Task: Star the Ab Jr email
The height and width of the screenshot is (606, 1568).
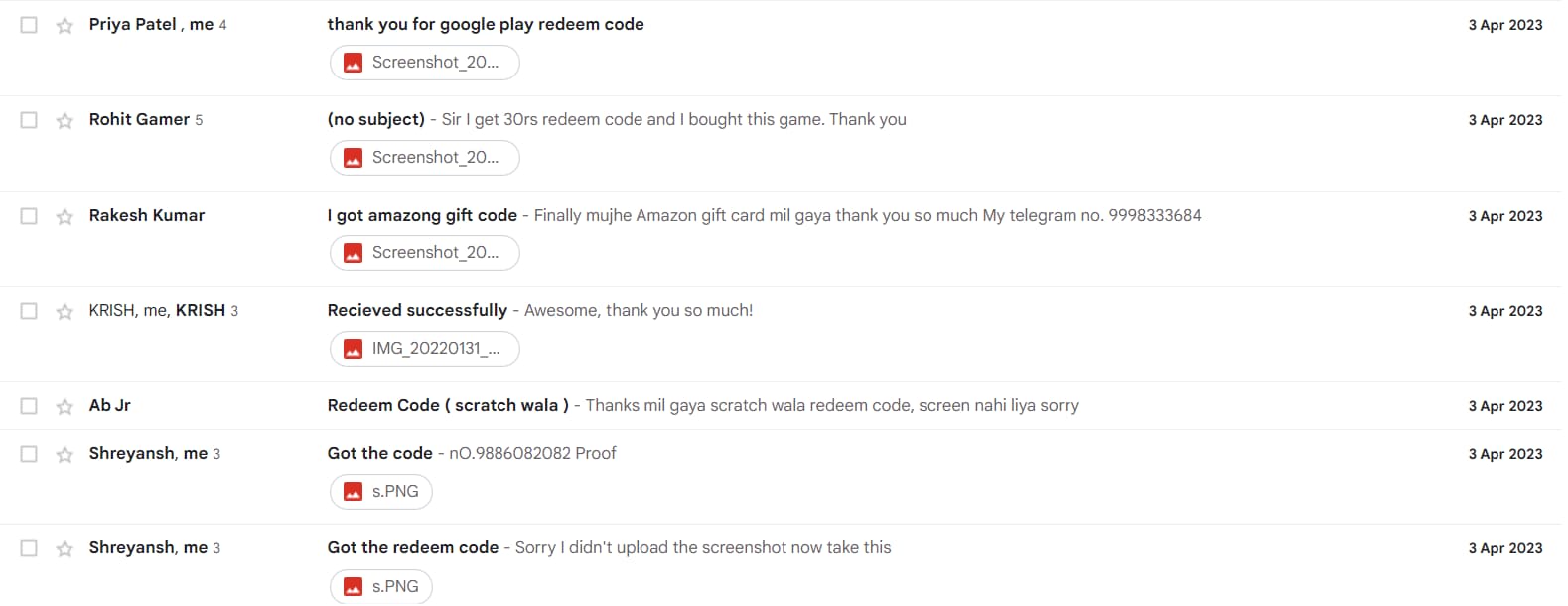Action: pos(65,406)
